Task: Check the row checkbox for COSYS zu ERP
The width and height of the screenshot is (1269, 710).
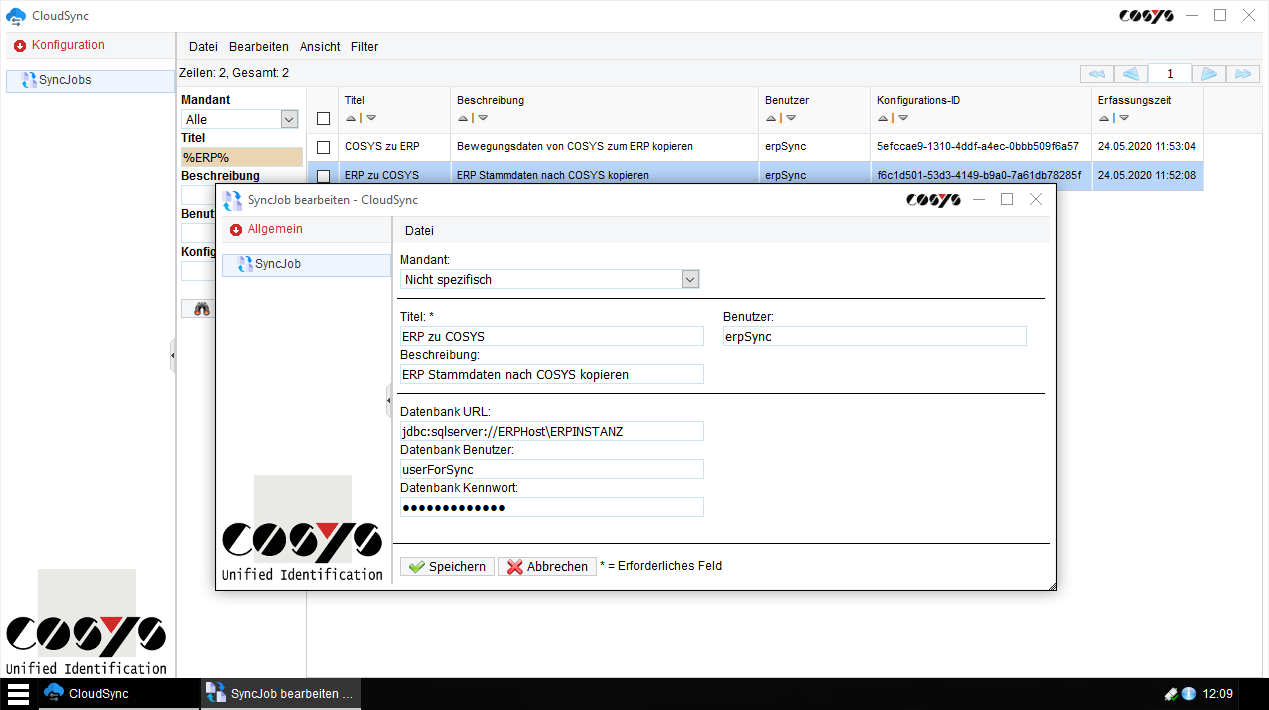Action: [x=322, y=146]
